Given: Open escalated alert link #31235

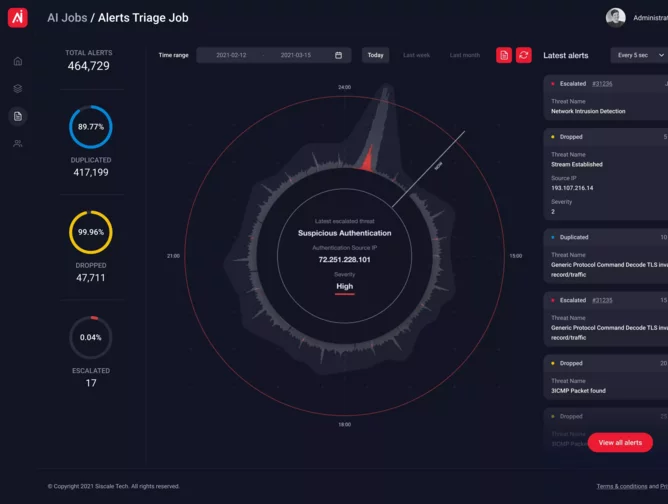Looking at the screenshot, I should 602,300.
